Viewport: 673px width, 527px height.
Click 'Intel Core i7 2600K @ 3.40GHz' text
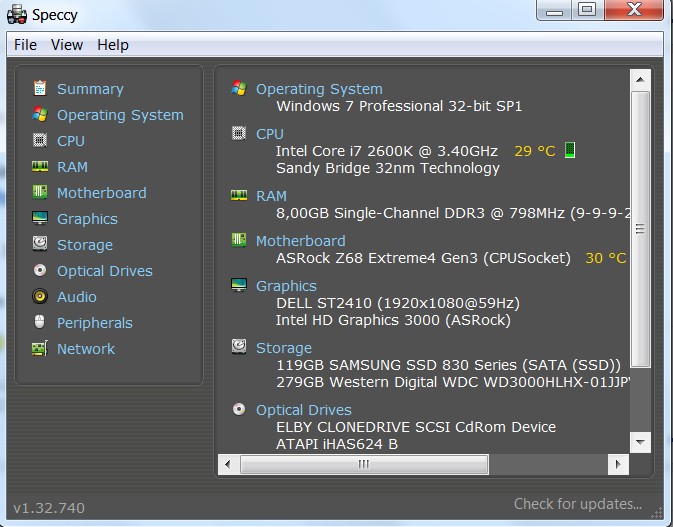pos(387,151)
